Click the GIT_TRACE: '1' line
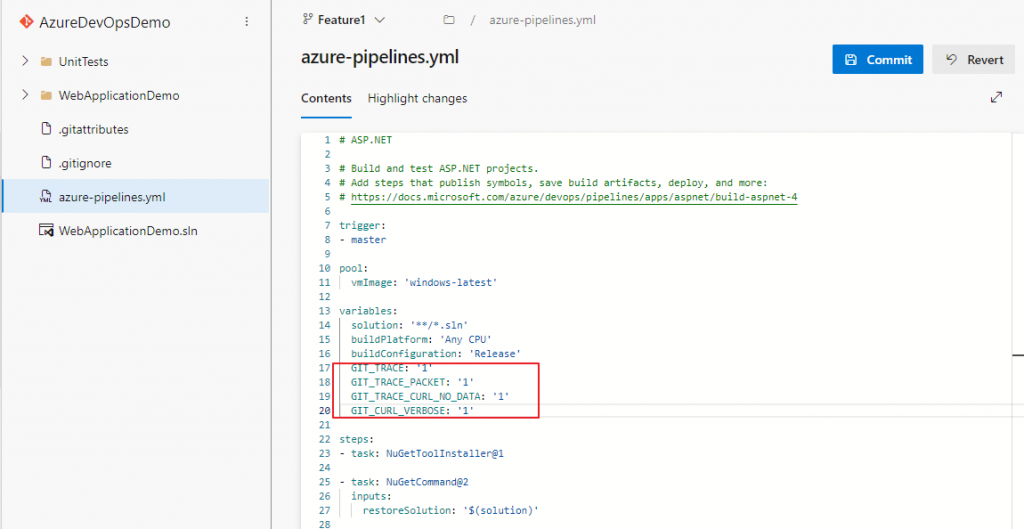Image resolution: width=1024 pixels, height=529 pixels. (x=392, y=368)
